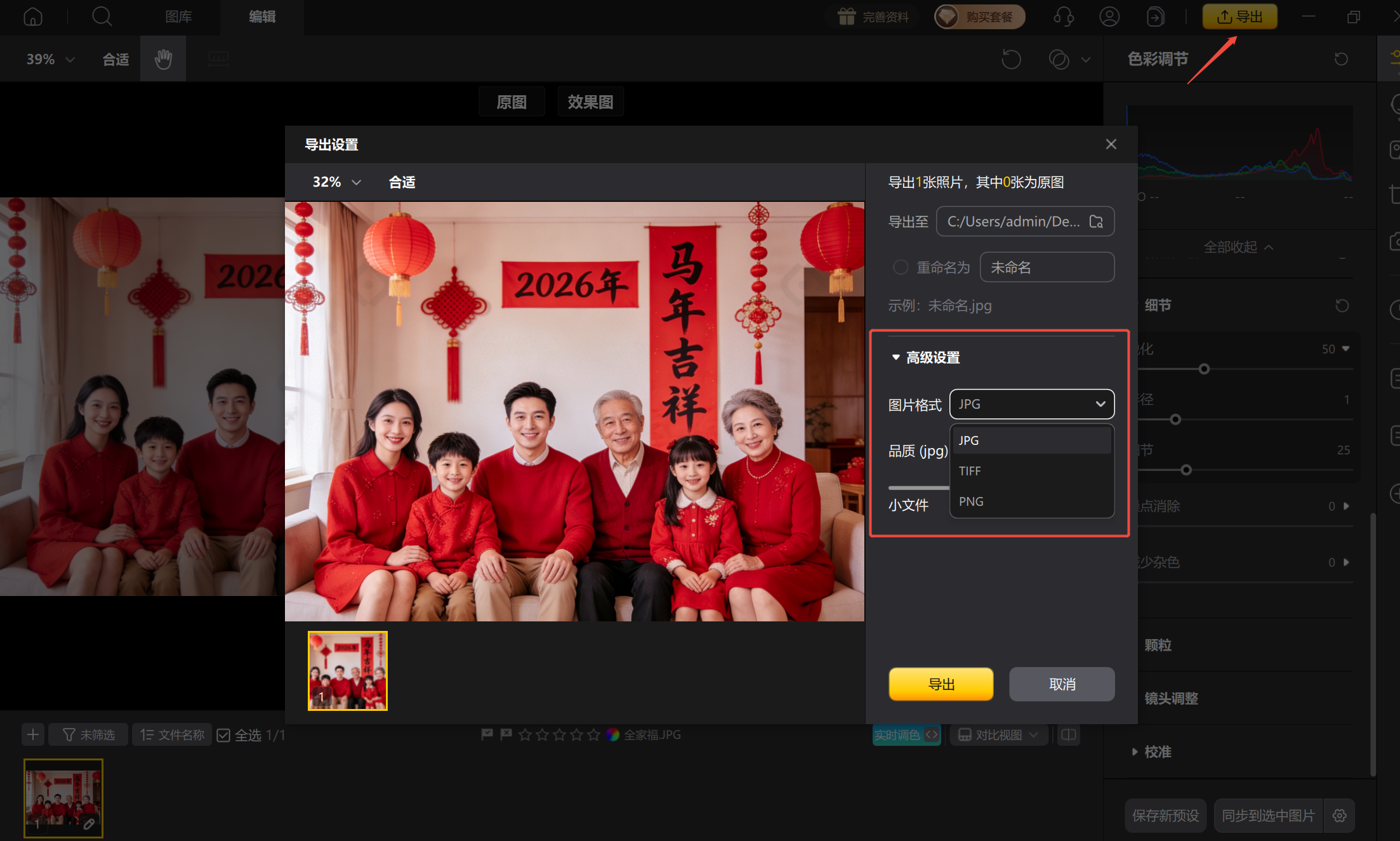Open the 对比视图 dropdown

[x=998, y=734]
